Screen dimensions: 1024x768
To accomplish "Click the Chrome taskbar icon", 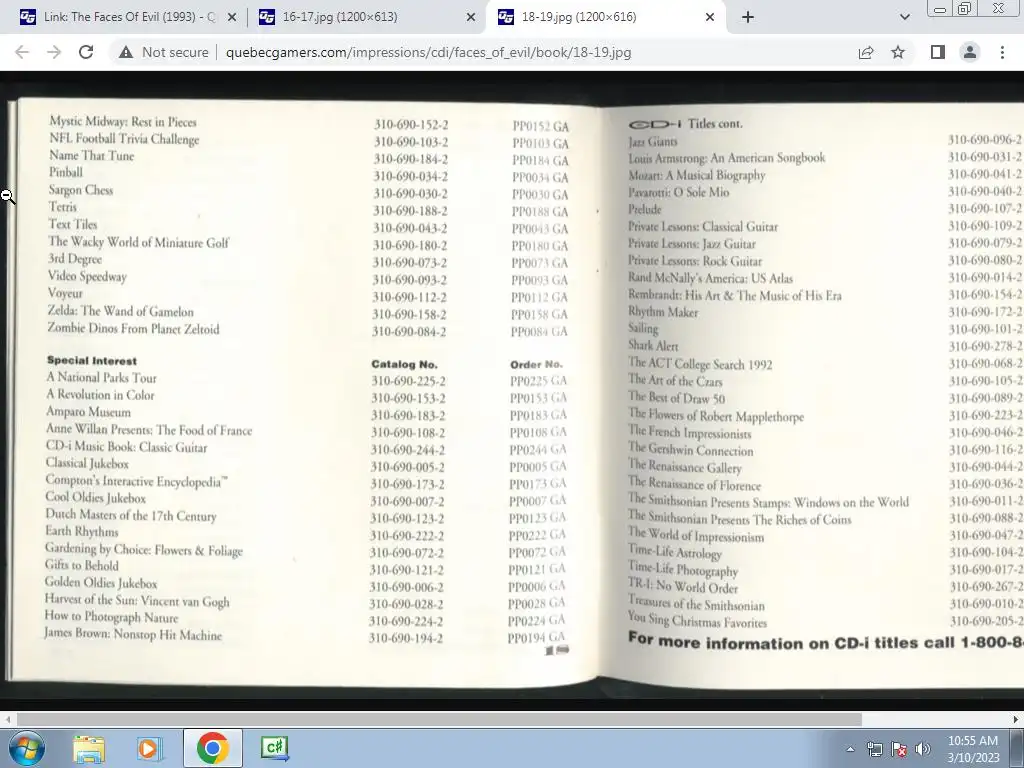I will [212, 748].
